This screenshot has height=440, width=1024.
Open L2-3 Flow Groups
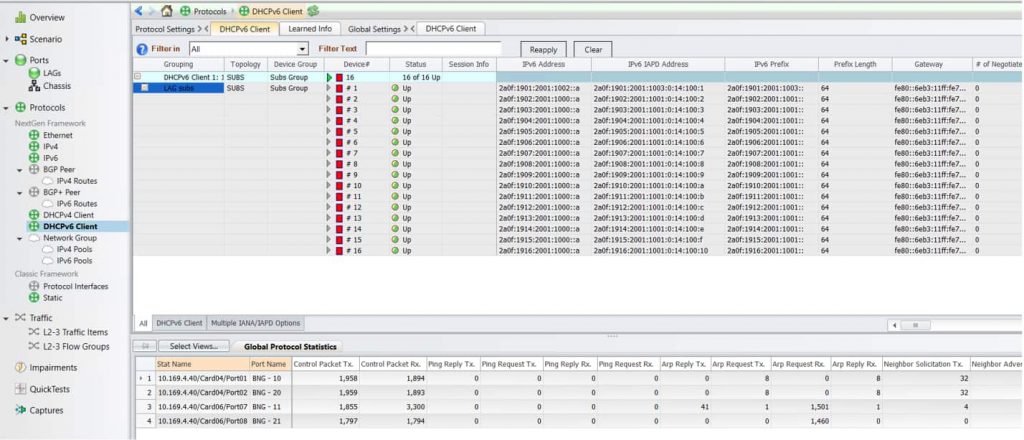click(69, 347)
